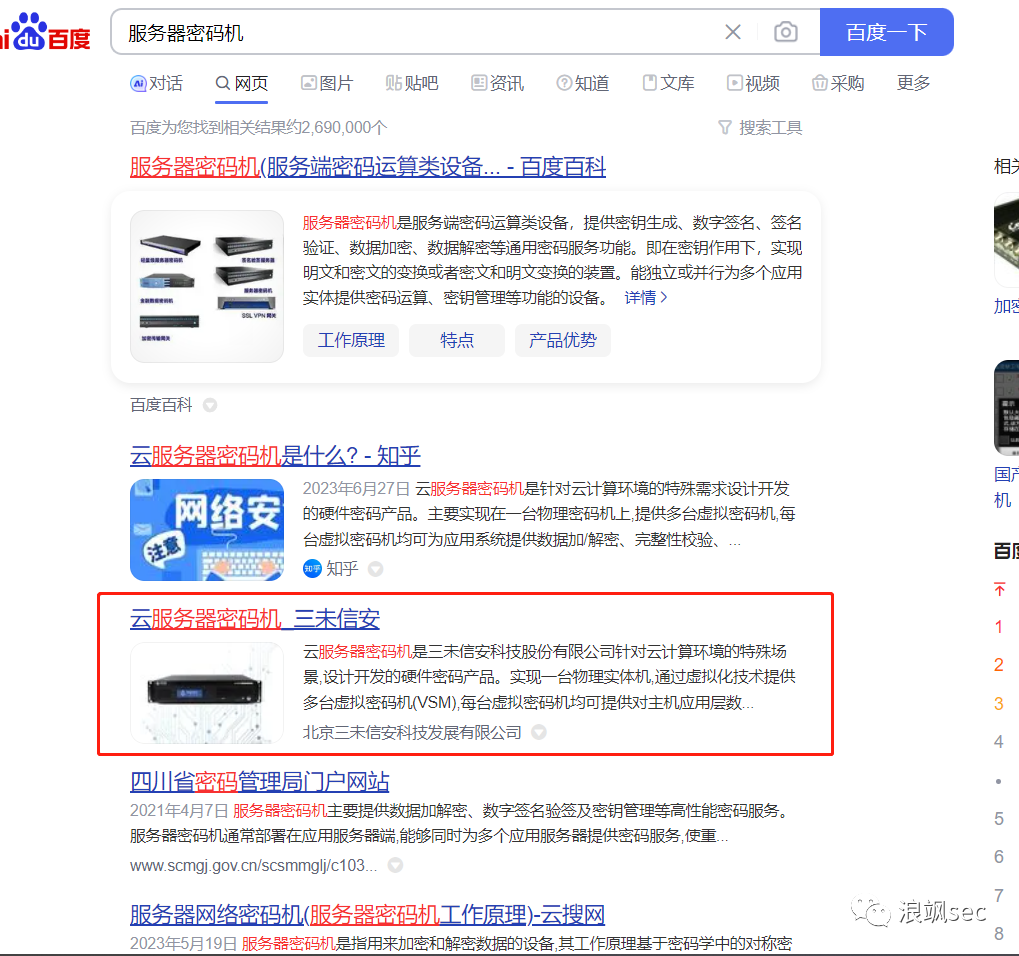Open image search via the camera icon
The height and width of the screenshot is (956, 1019).
[786, 32]
